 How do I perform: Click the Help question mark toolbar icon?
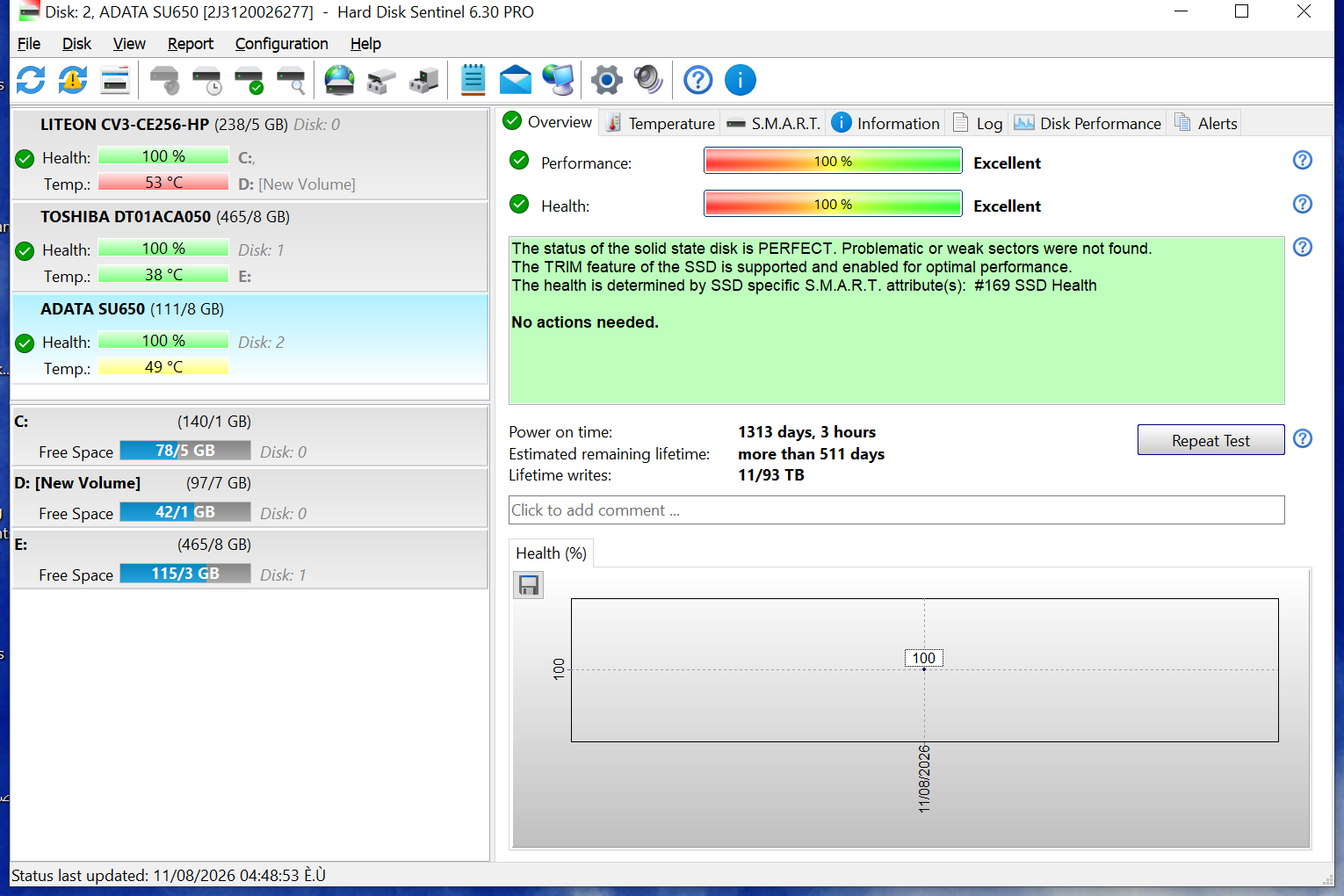(697, 80)
